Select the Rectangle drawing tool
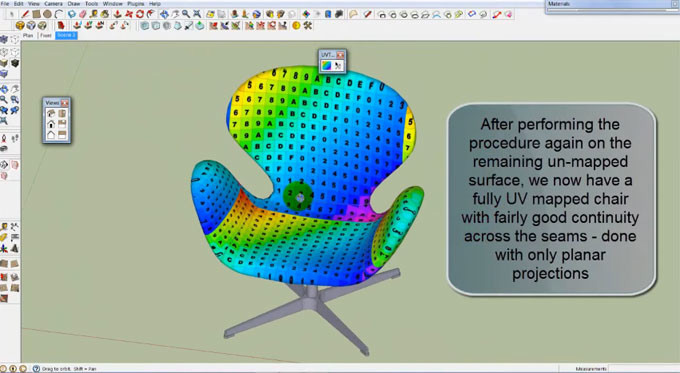 pos(36,14)
